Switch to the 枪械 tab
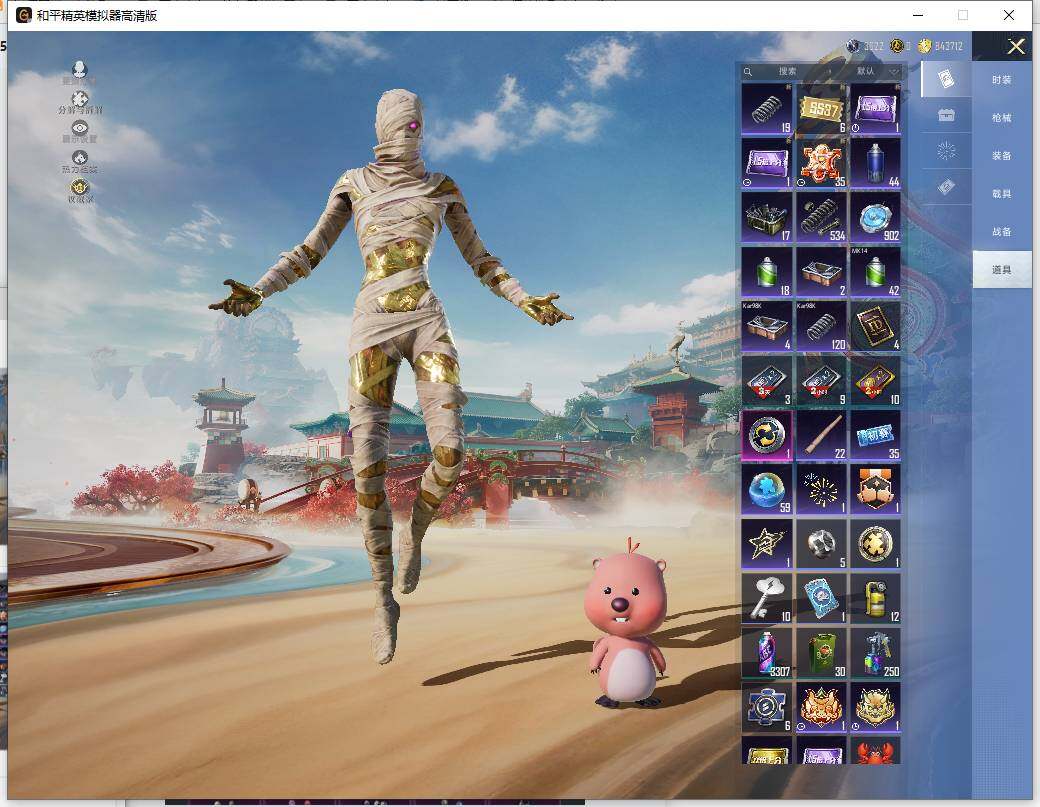 coord(1002,117)
